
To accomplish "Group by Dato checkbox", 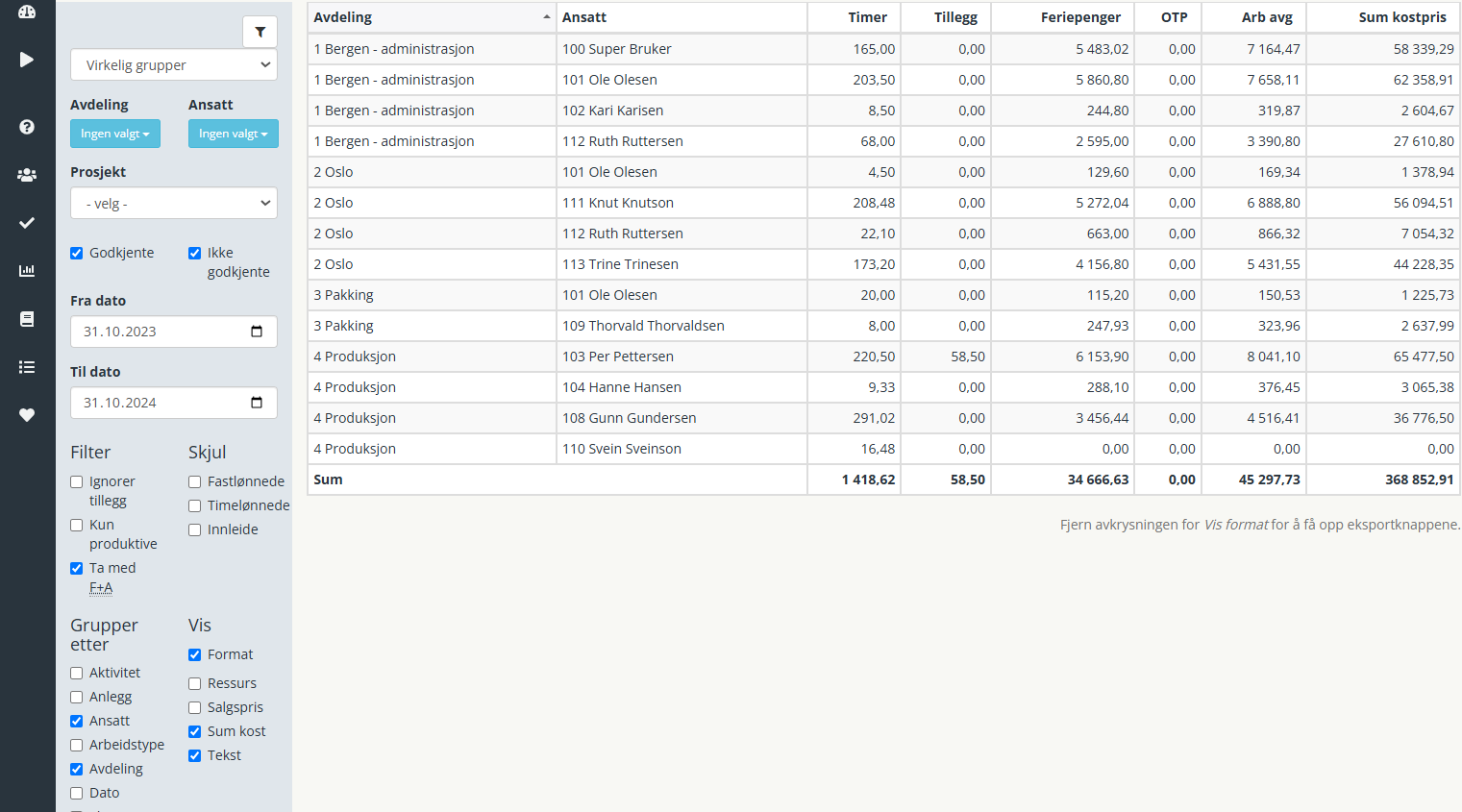I will pyautogui.click(x=77, y=794).
